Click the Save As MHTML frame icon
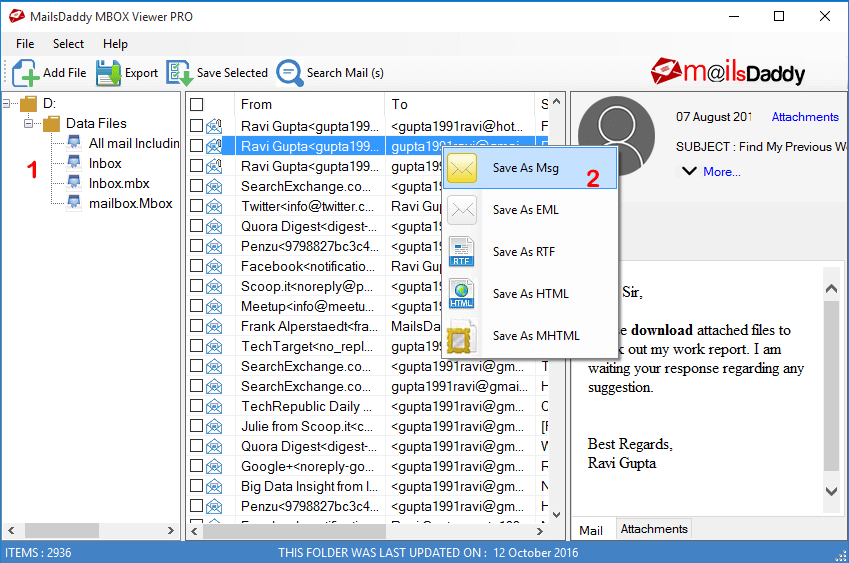 (461, 336)
